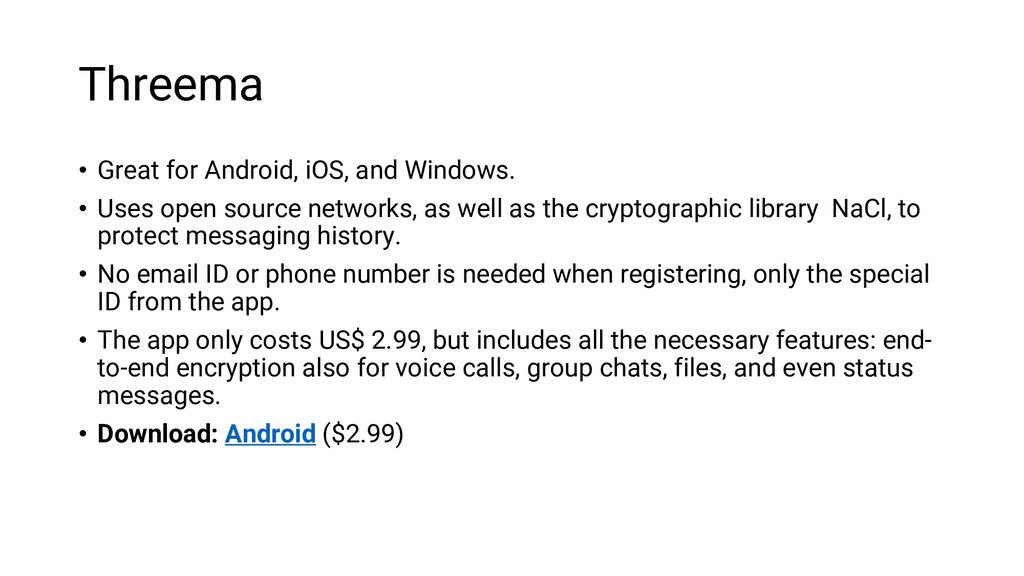Click the 'US$ 2.99' price in fourth bullet
The width and height of the screenshot is (1024, 576).
370,340
